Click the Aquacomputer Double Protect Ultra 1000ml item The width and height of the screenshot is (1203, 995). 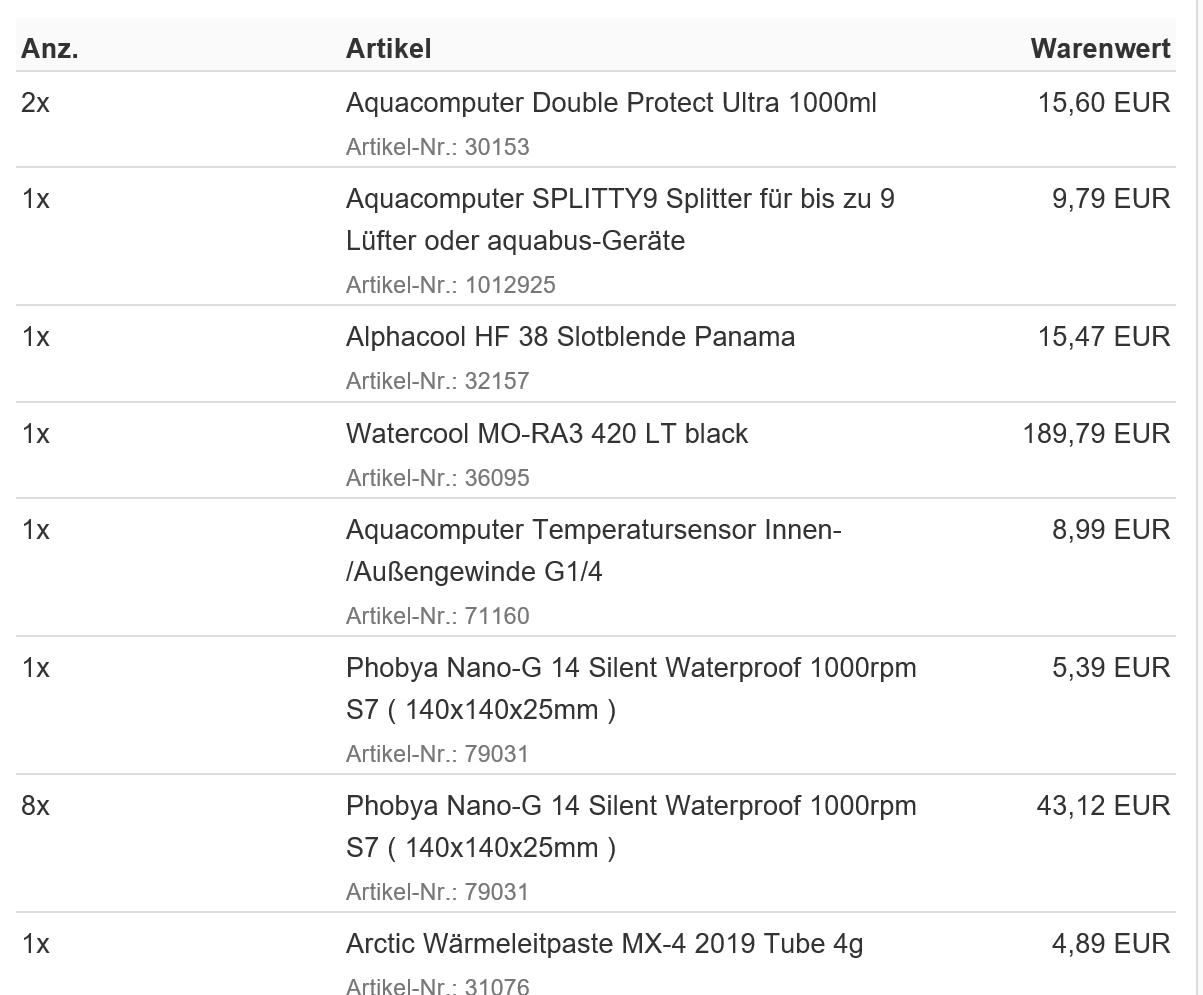click(611, 103)
